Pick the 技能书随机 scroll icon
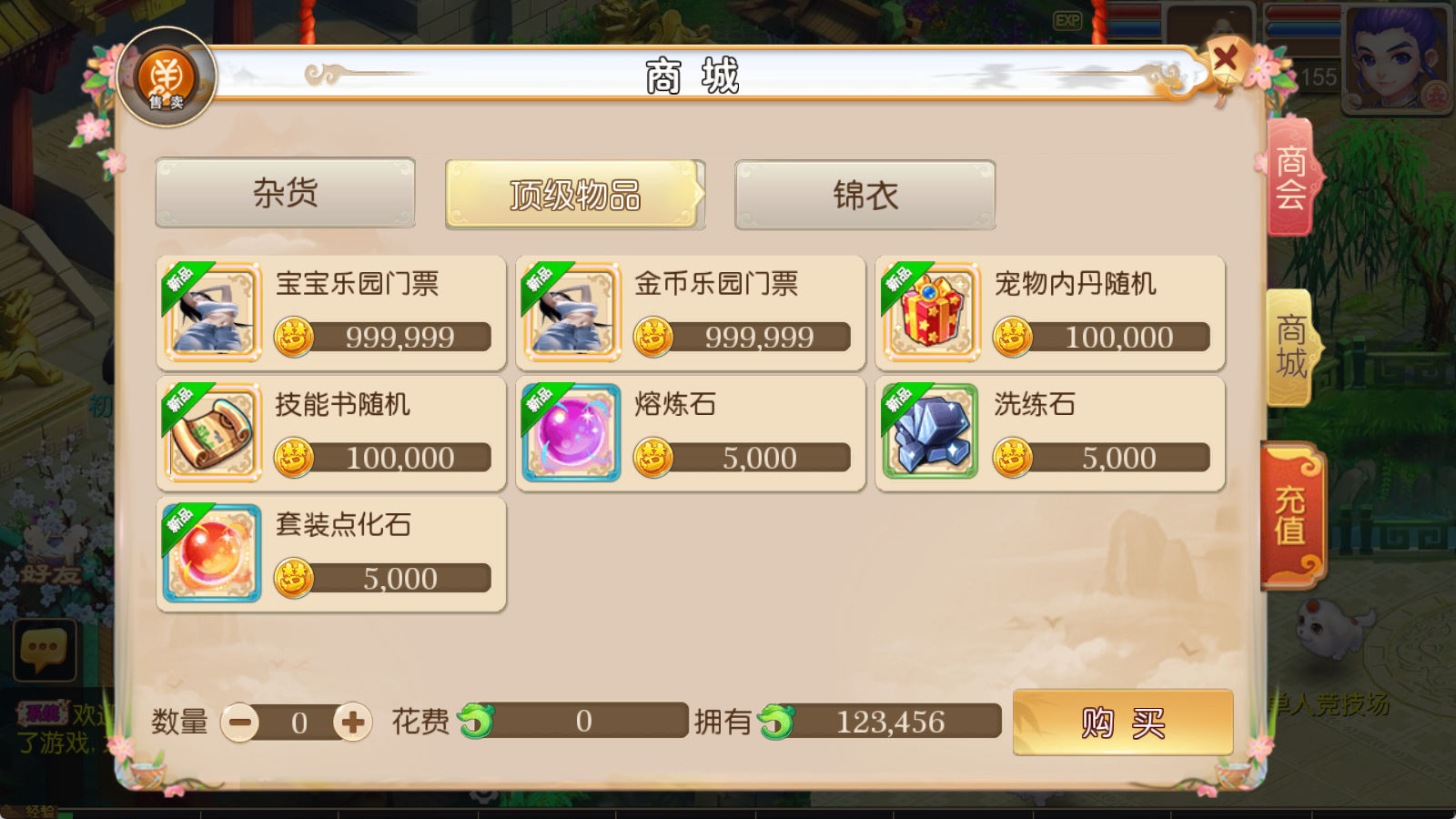 212,433
